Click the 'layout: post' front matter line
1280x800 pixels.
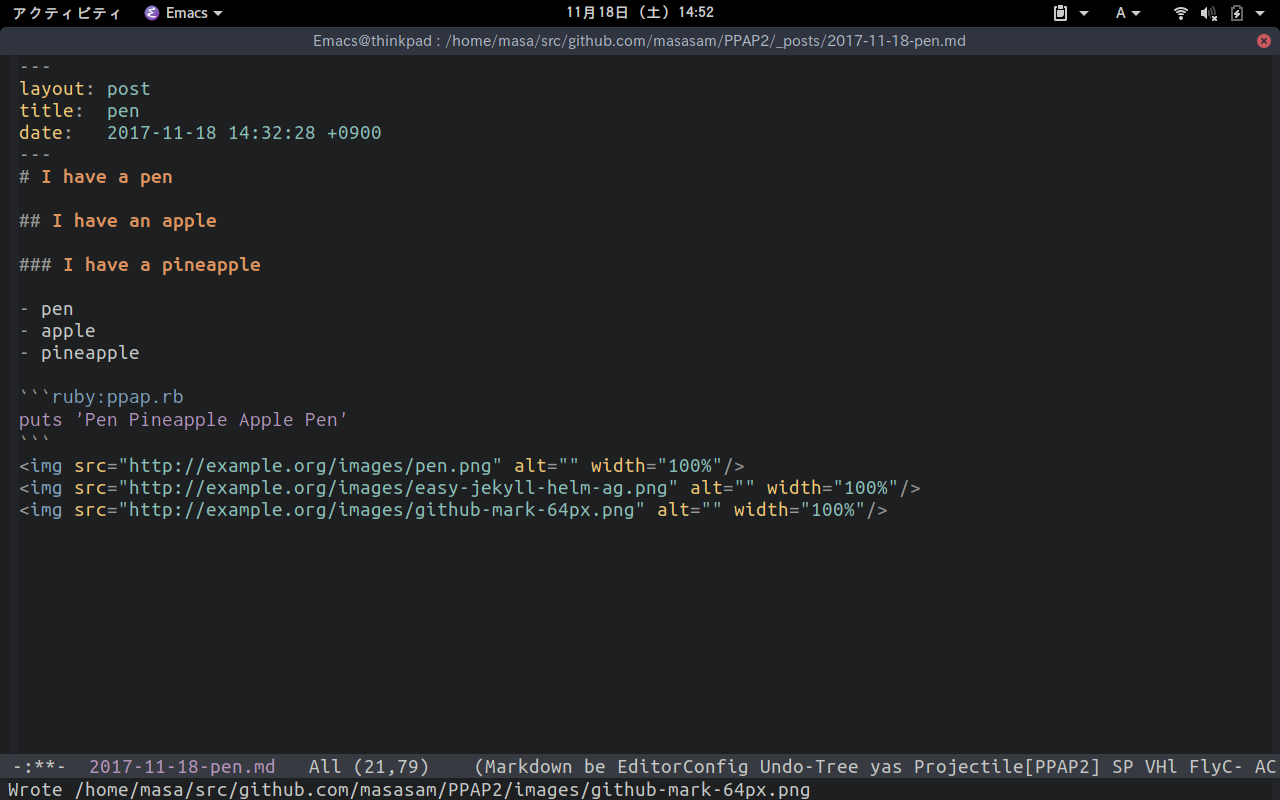click(85, 89)
